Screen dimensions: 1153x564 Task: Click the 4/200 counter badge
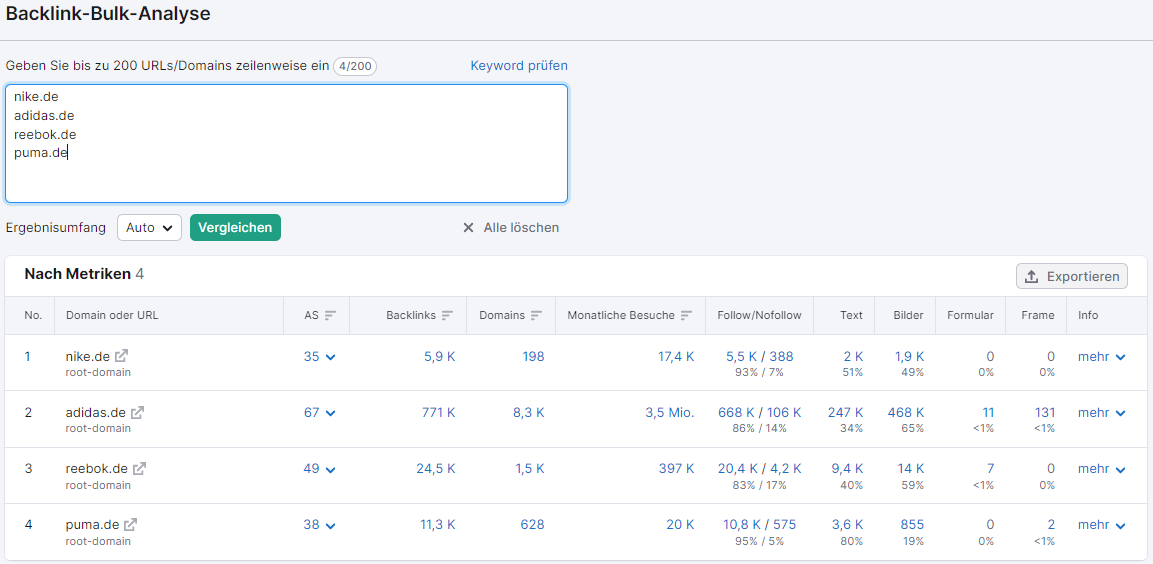(x=355, y=66)
